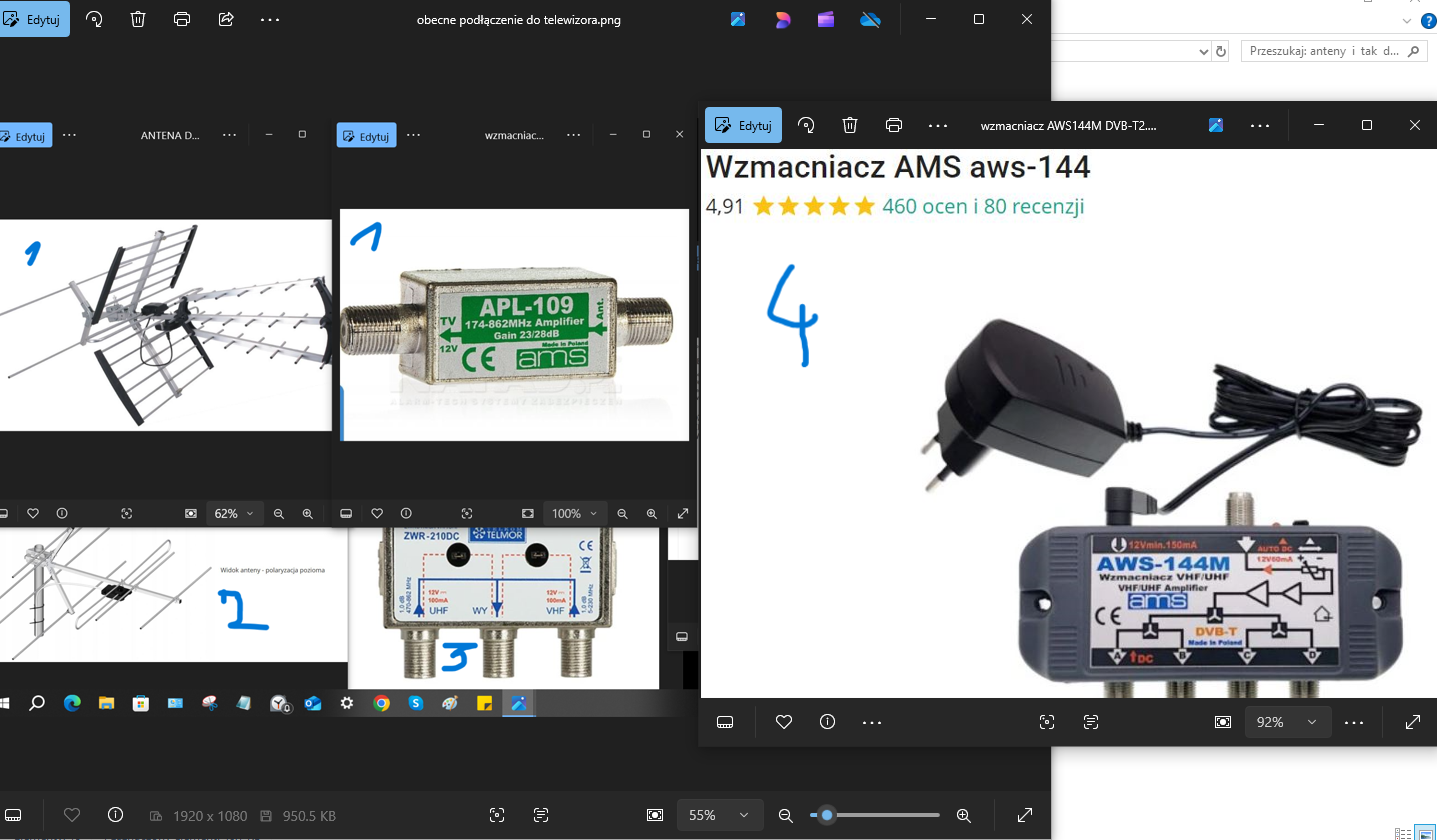Click the file name obecne podłączenie do telewizora.png
1437x840 pixels.
[x=519, y=20]
